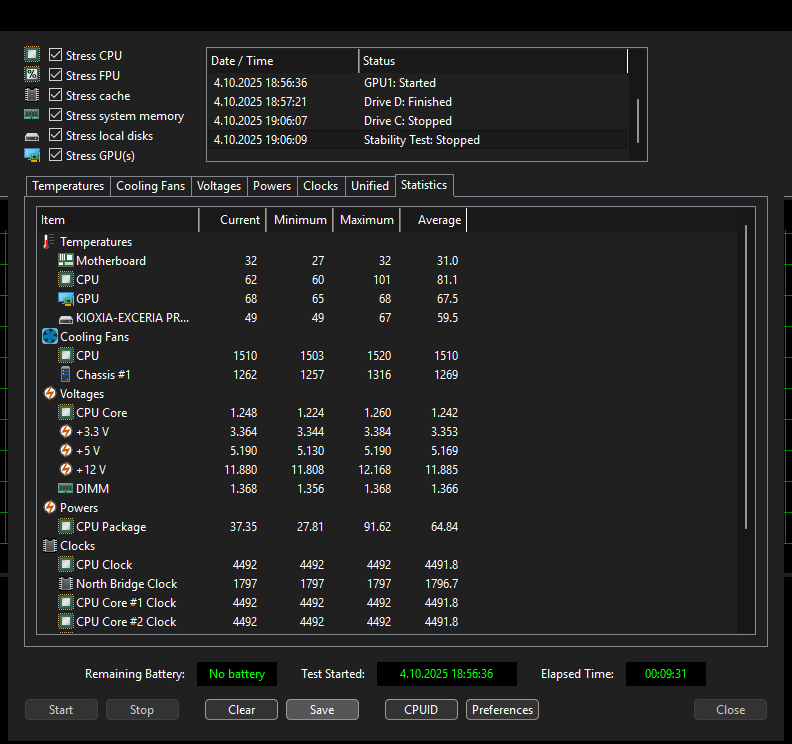Open the Cooling Fans tab
Image resolution: width=792 pixels, height=744 pixels.
[151, 186]
